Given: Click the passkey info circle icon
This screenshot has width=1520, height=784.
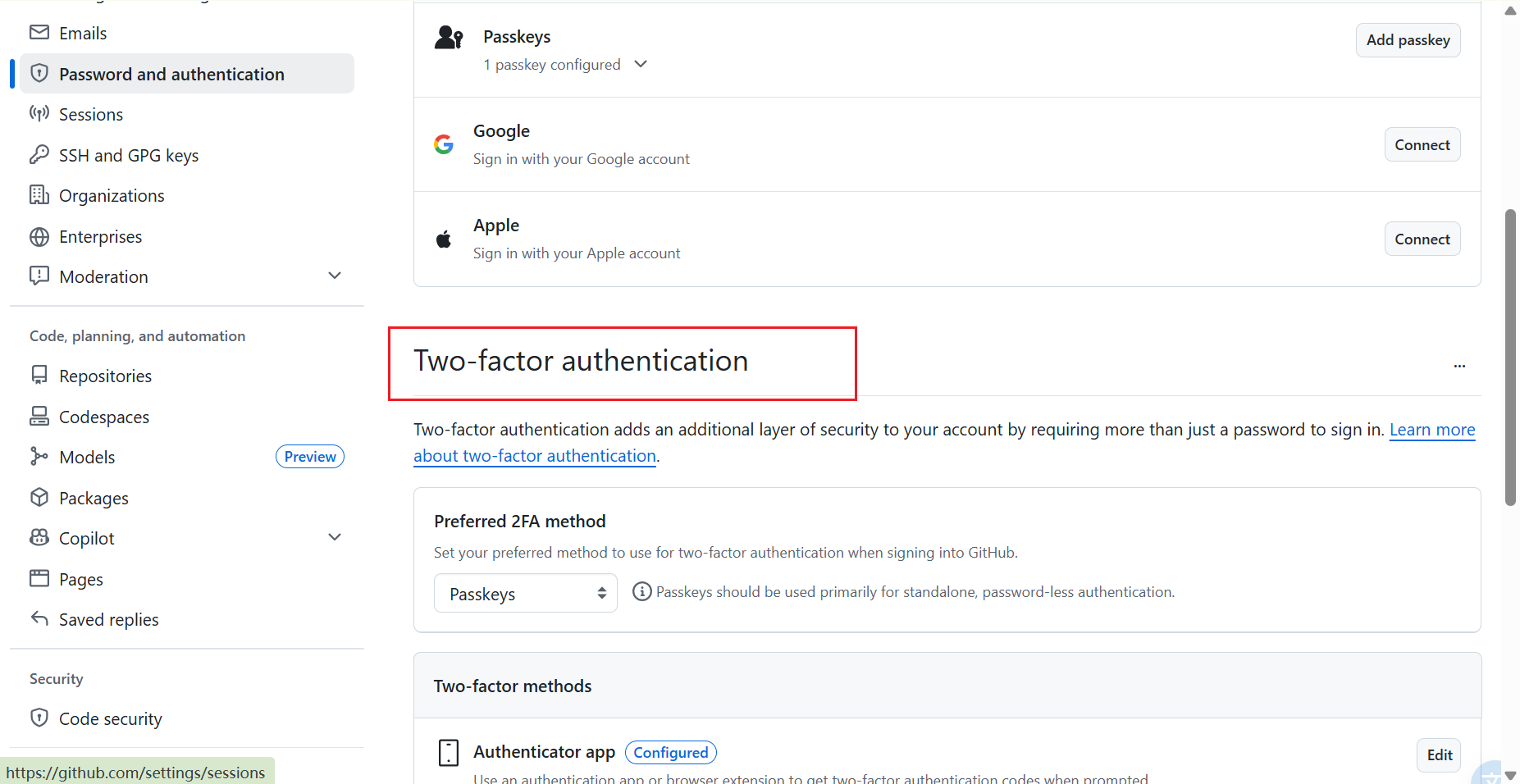Looking at the screenshot, I should point(642,591).
